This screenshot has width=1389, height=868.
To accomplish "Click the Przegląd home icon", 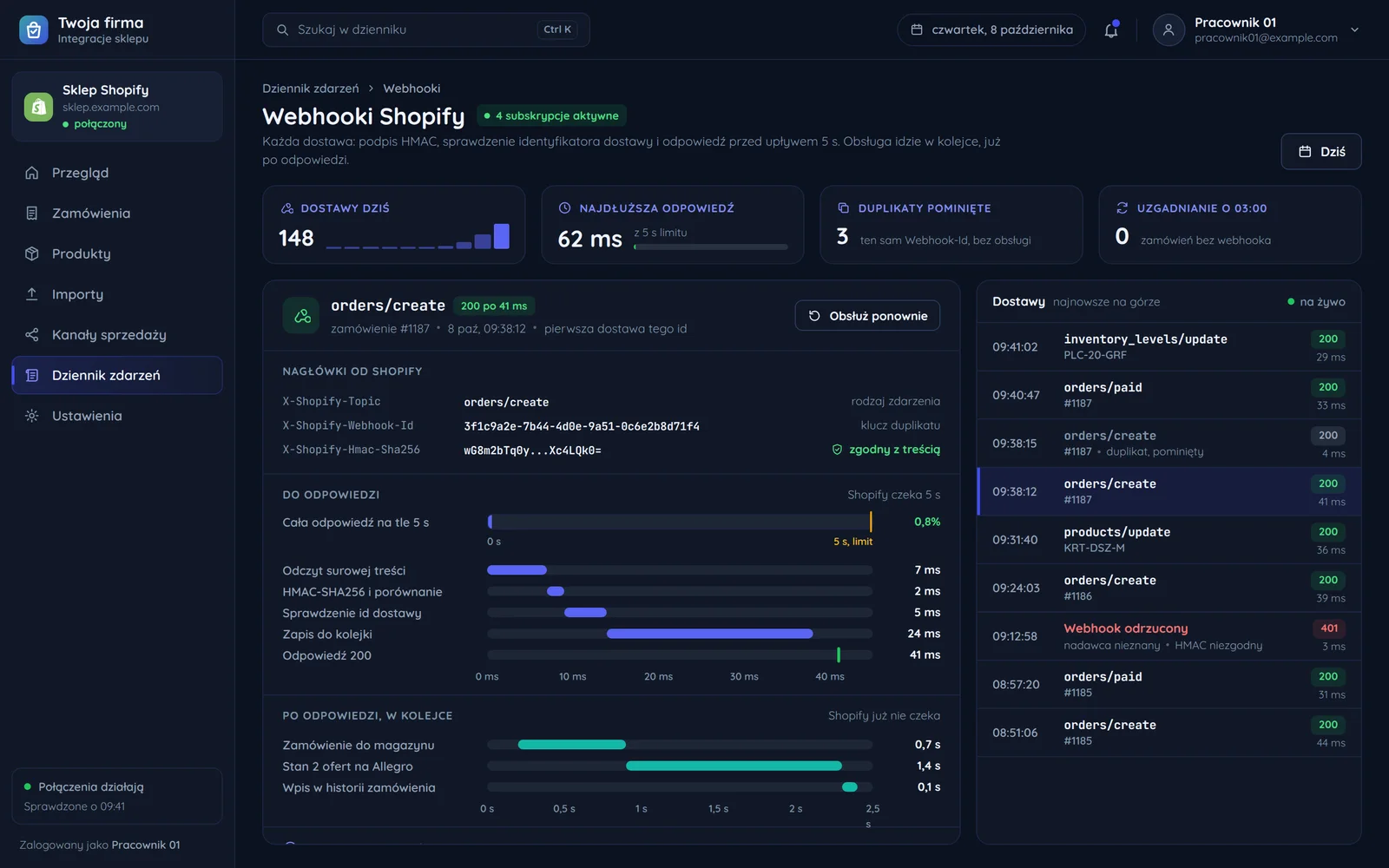I will 32,173.
